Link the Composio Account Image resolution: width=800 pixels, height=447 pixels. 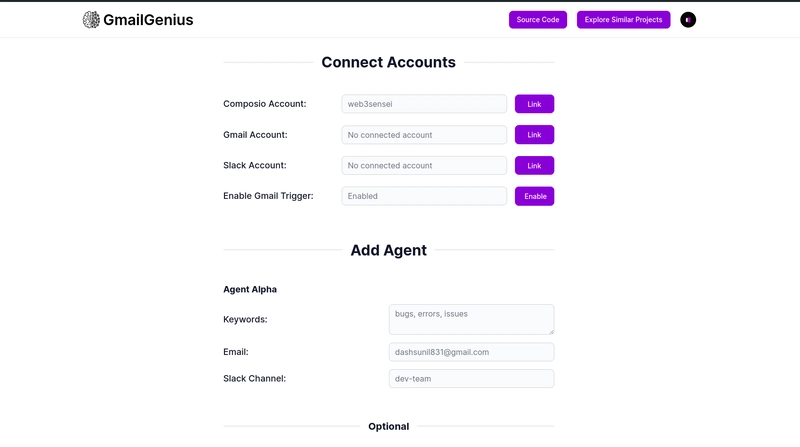pyautogui.click(x=534, y=104)
